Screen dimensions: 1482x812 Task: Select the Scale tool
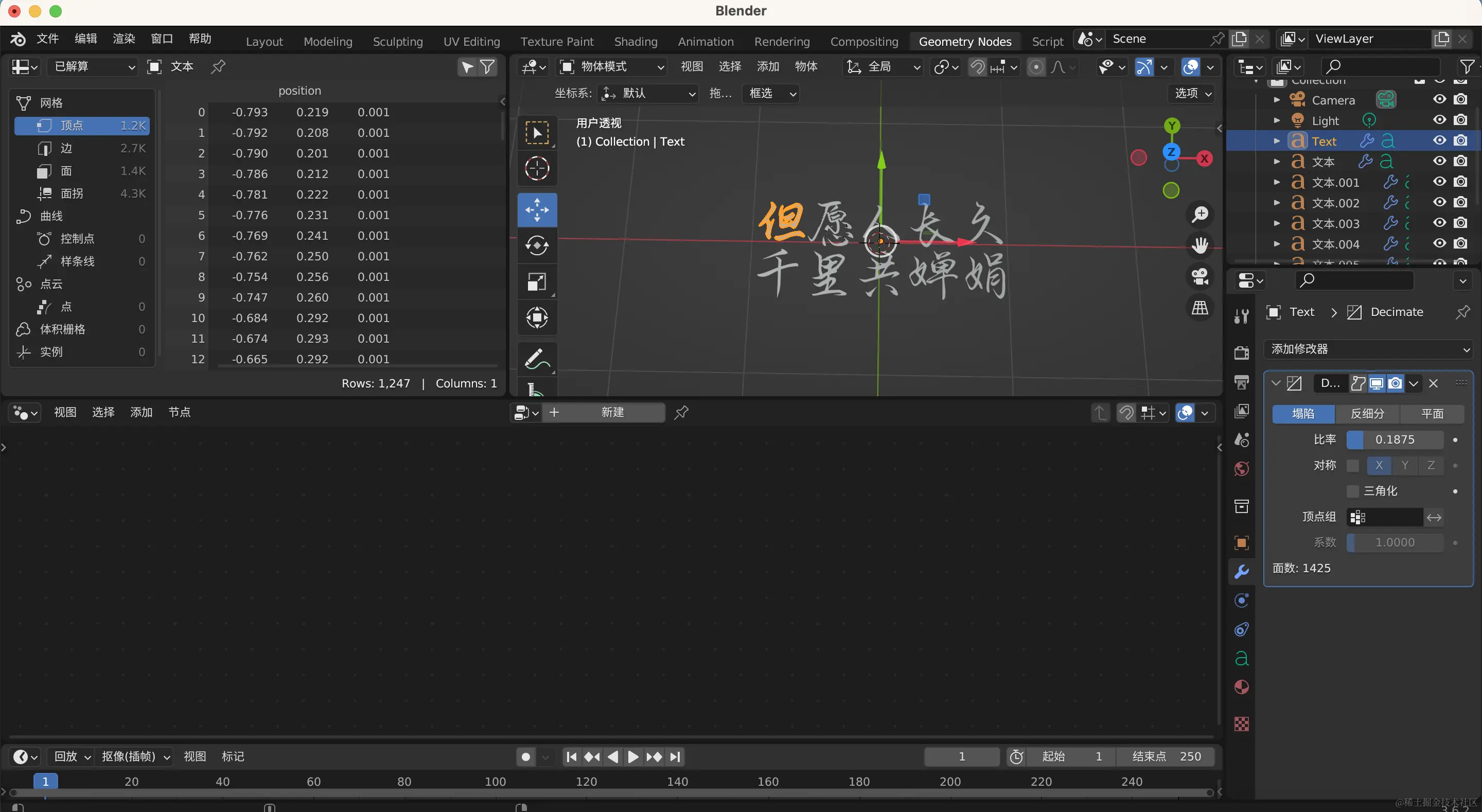point(536,282)
